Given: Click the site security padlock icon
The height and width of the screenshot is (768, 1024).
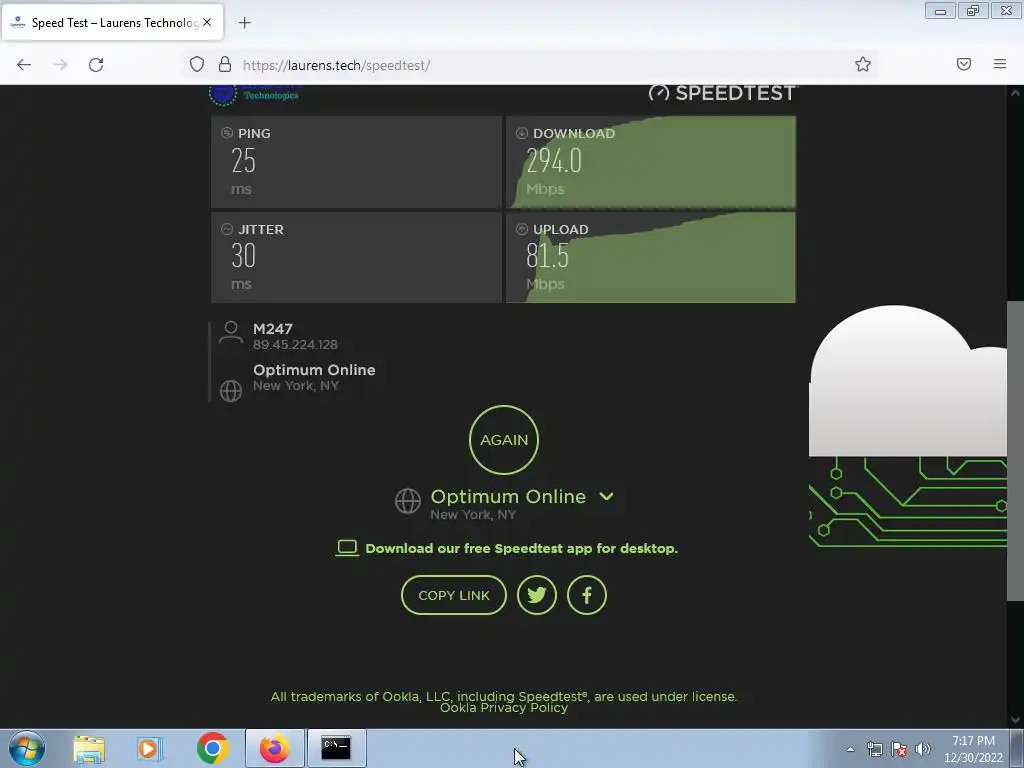Looking at the screenshot, I should point(225,64).
